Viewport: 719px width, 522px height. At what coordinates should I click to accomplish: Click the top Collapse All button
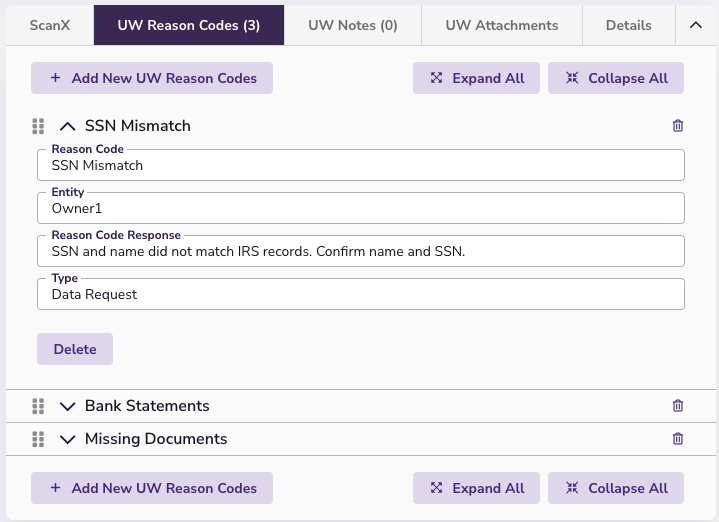click(x=616, y=78)
